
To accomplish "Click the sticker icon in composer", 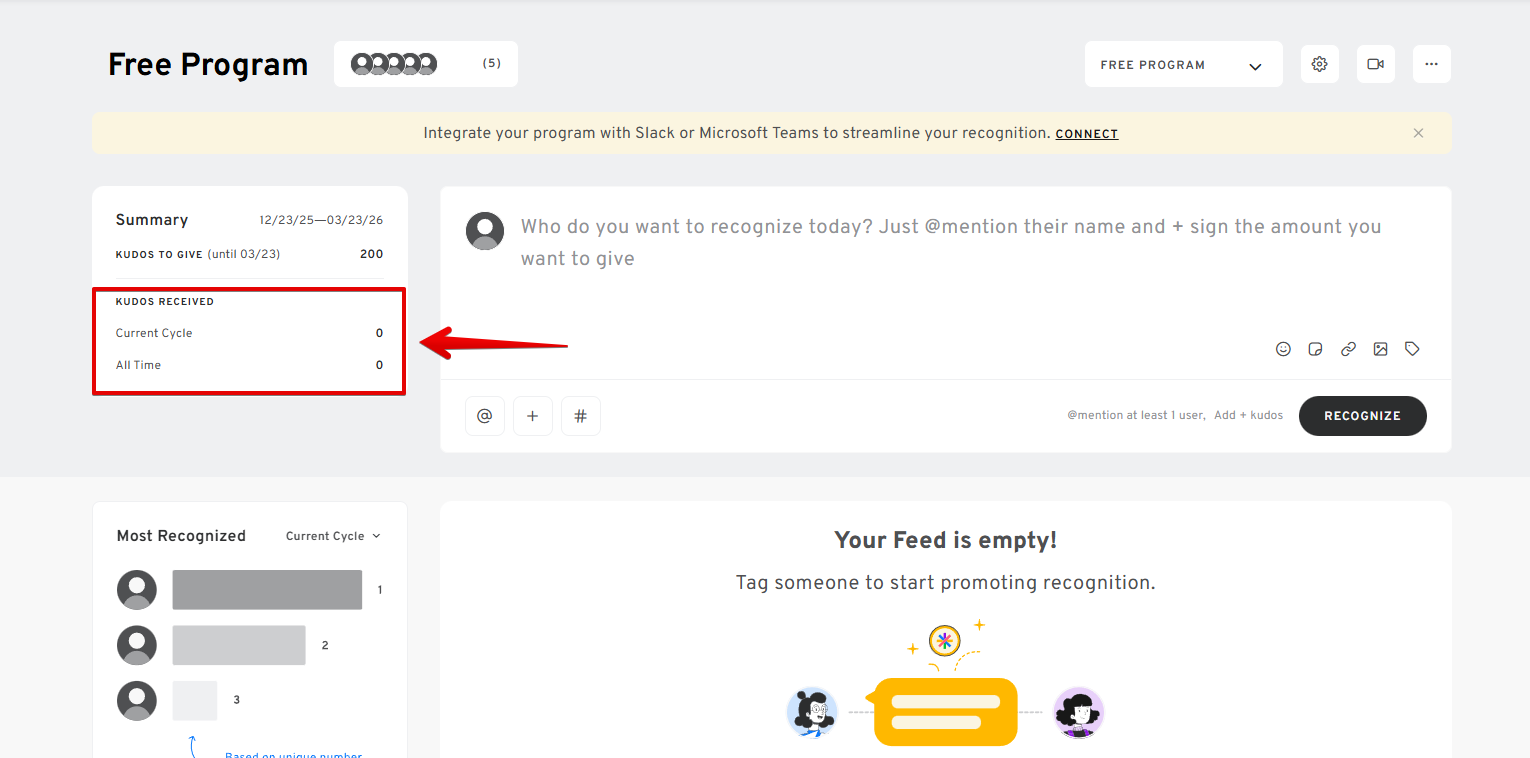I will [1316, 349].
